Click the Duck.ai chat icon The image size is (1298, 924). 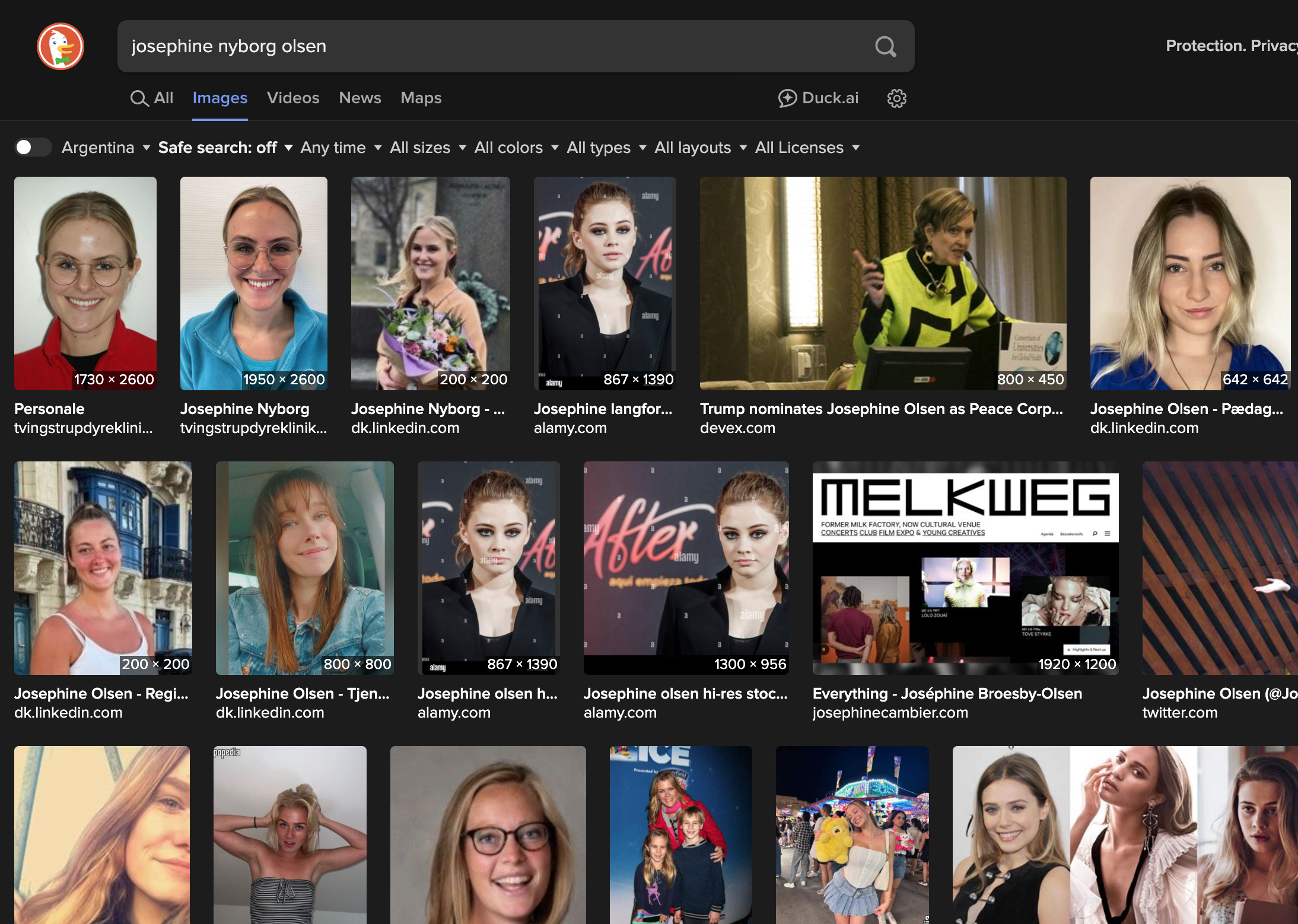click(x=787, y=98)
